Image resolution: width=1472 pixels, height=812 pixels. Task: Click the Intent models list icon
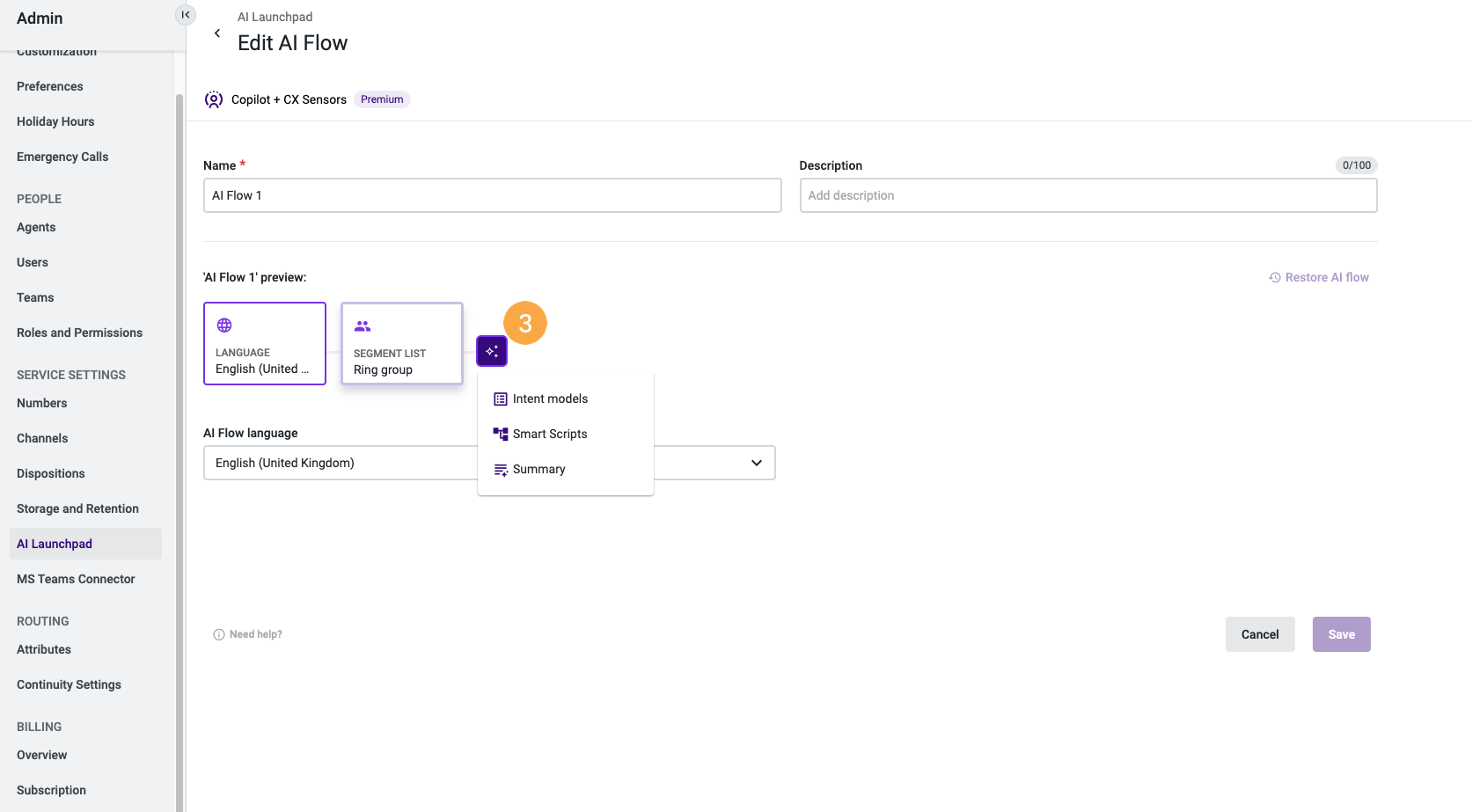tap(500, 398)
